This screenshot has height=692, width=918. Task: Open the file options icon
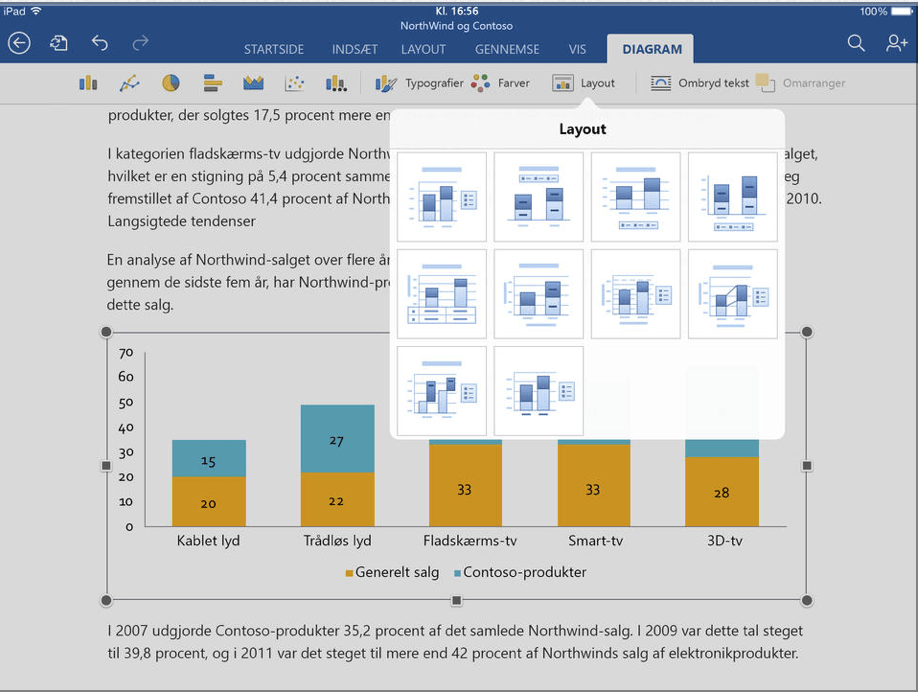(59, 43)
